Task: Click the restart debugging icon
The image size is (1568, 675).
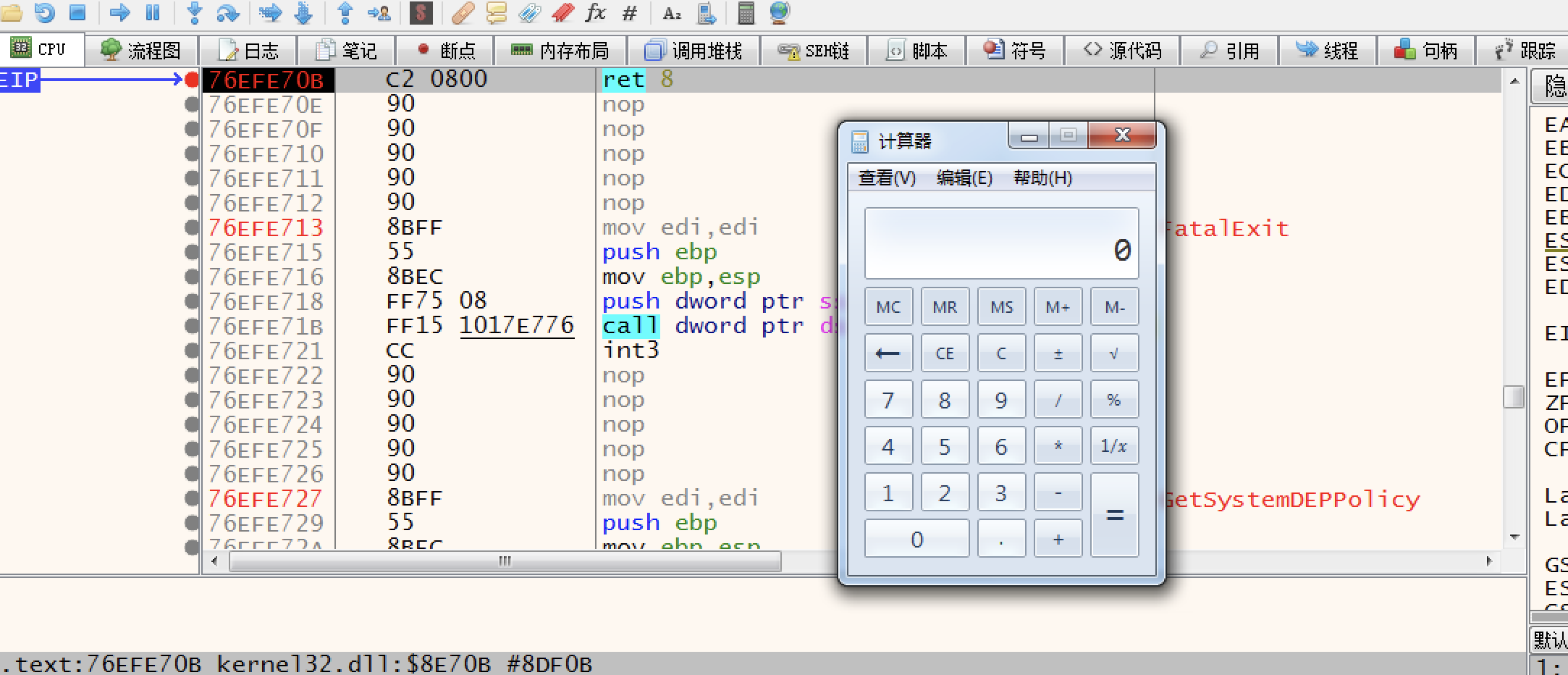Action: (x=45, y=12)
